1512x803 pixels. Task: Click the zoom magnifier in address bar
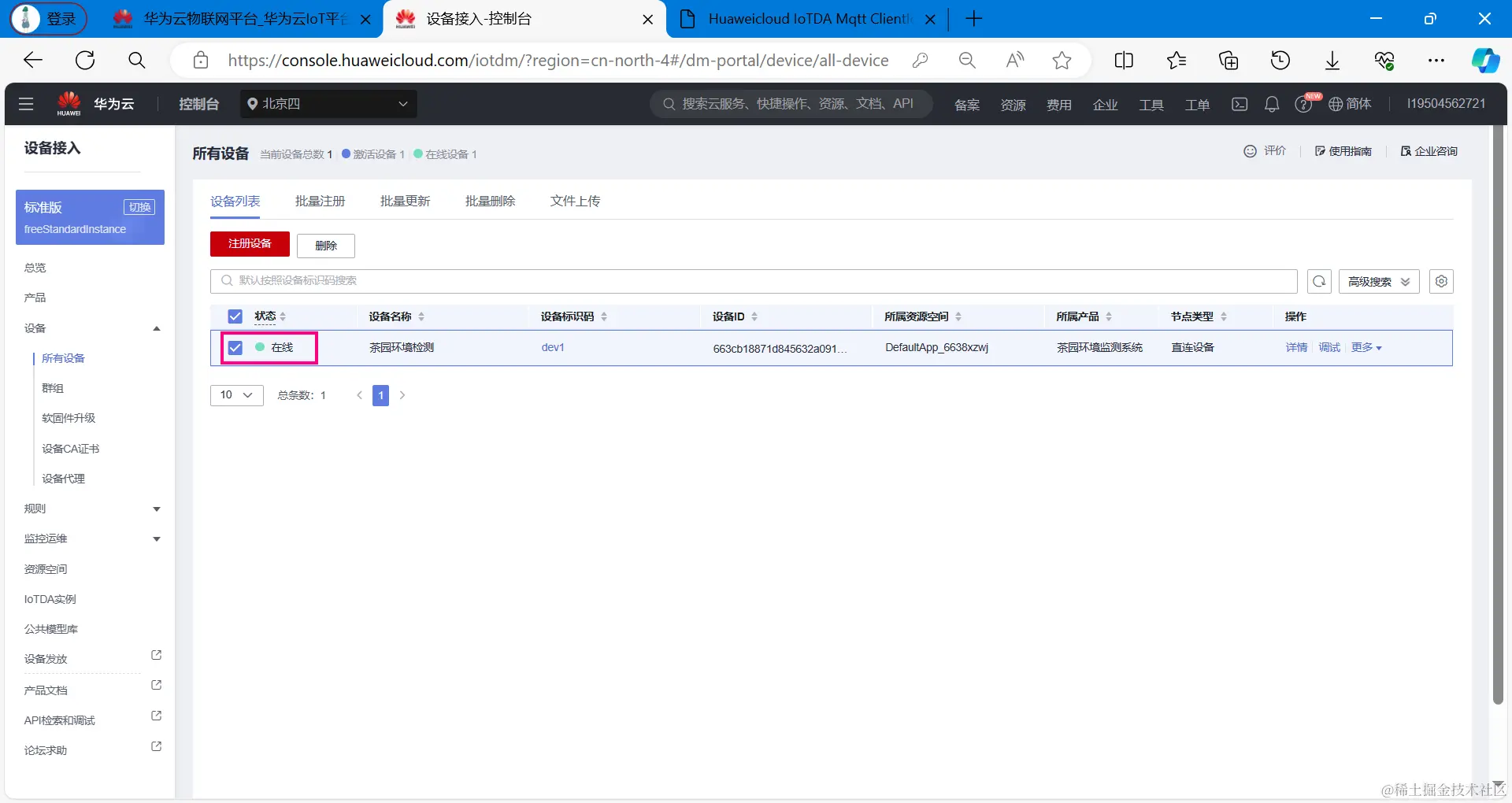967,60
